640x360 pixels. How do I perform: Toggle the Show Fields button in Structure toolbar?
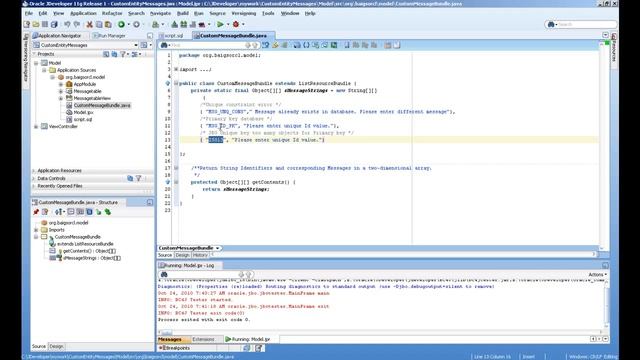coord(80,212)
